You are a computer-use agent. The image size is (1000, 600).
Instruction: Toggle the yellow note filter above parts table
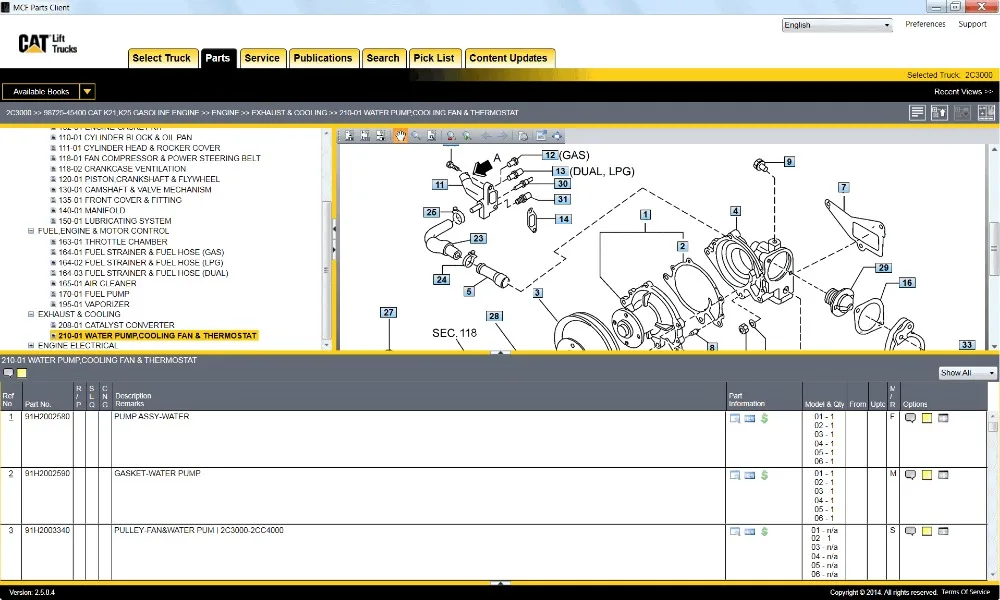[x=22, y=373]
